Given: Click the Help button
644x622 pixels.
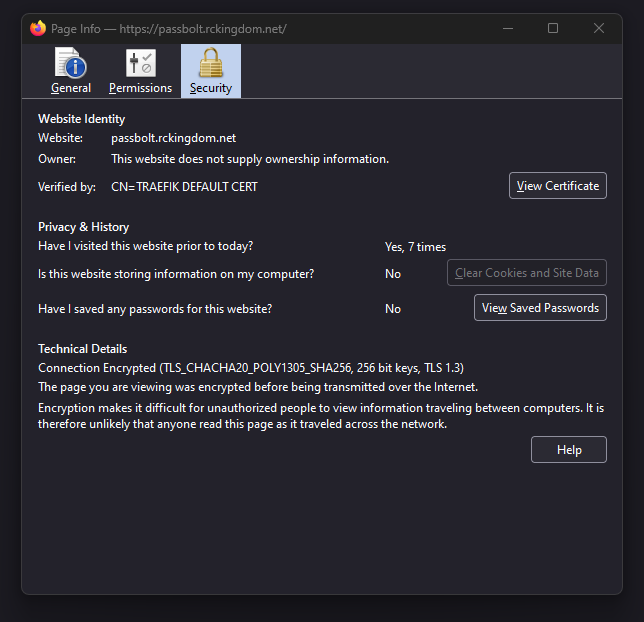Looking at the screenshot, I should (x=569, y=449).
